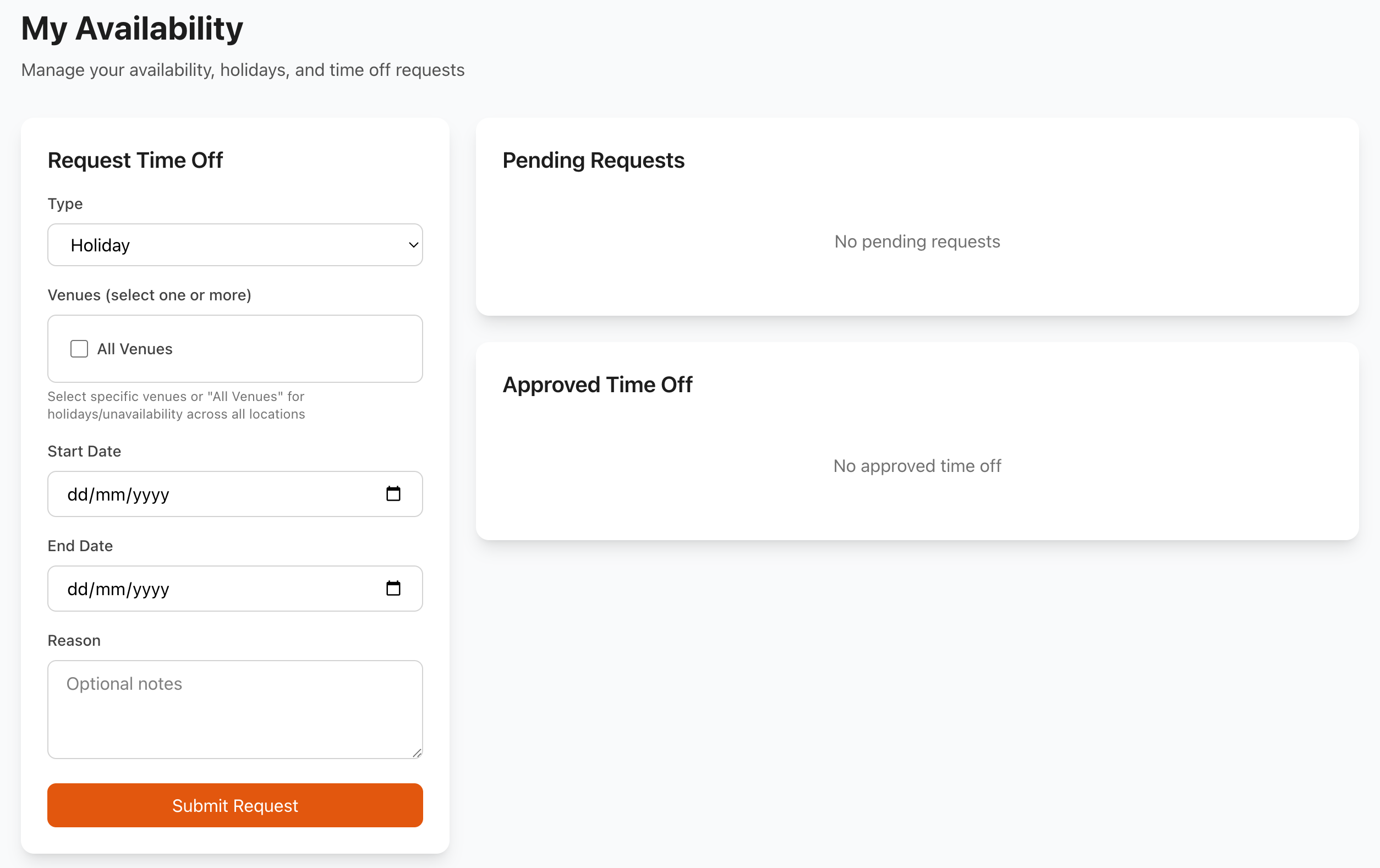Viewport: 1380px width, 868px height.
Task: Click the Reason field resize handle
Action: tap(417, 754)
